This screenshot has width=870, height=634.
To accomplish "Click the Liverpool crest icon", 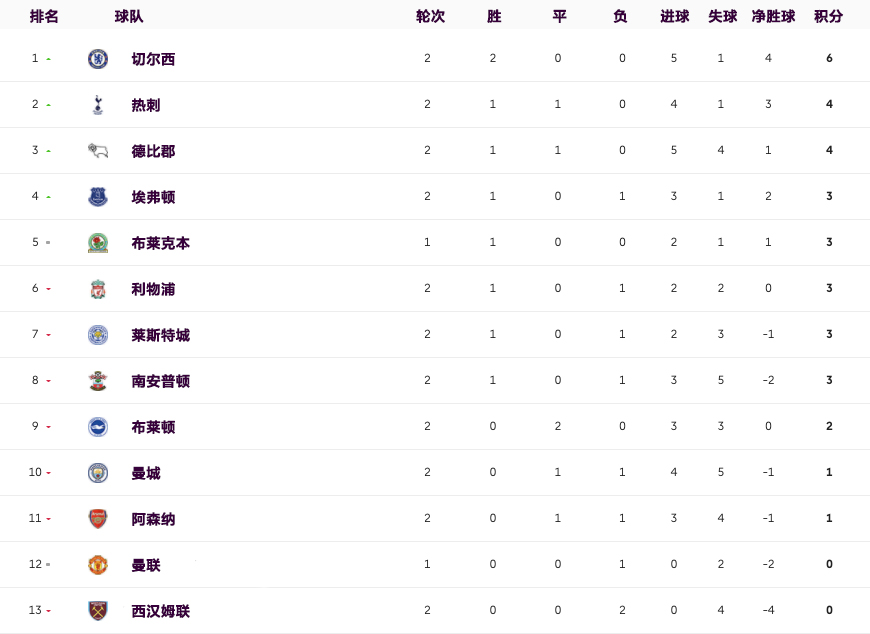I will point(98,289).
